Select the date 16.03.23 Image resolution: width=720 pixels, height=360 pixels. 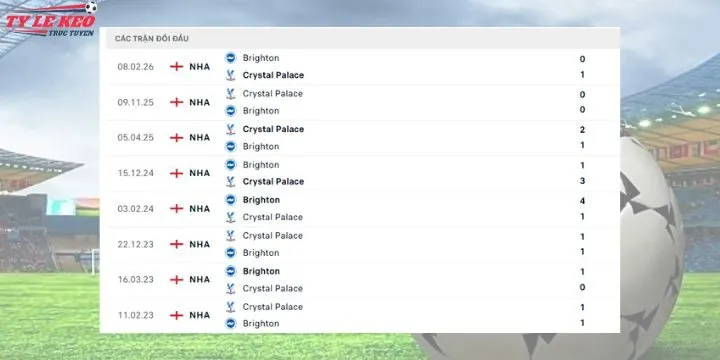(x=135, y=280)
